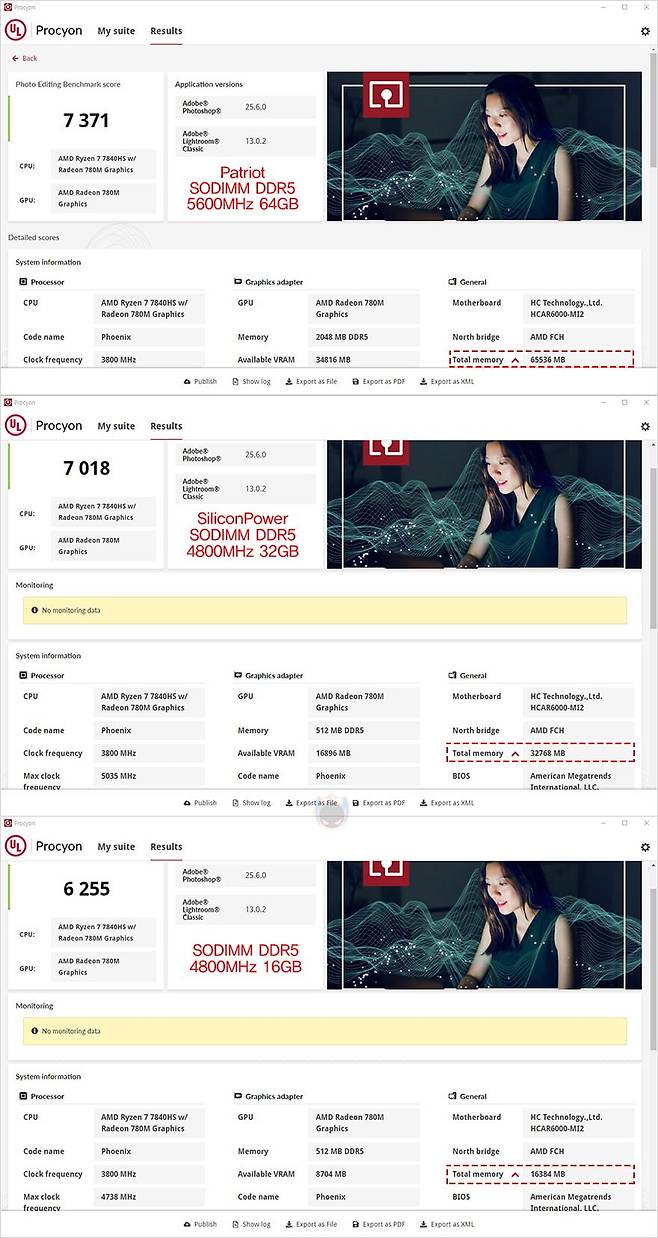This screenshot has height=1238, width=658.
Task: Export as File in the 6 255 score window
Action: (311, 1224)
